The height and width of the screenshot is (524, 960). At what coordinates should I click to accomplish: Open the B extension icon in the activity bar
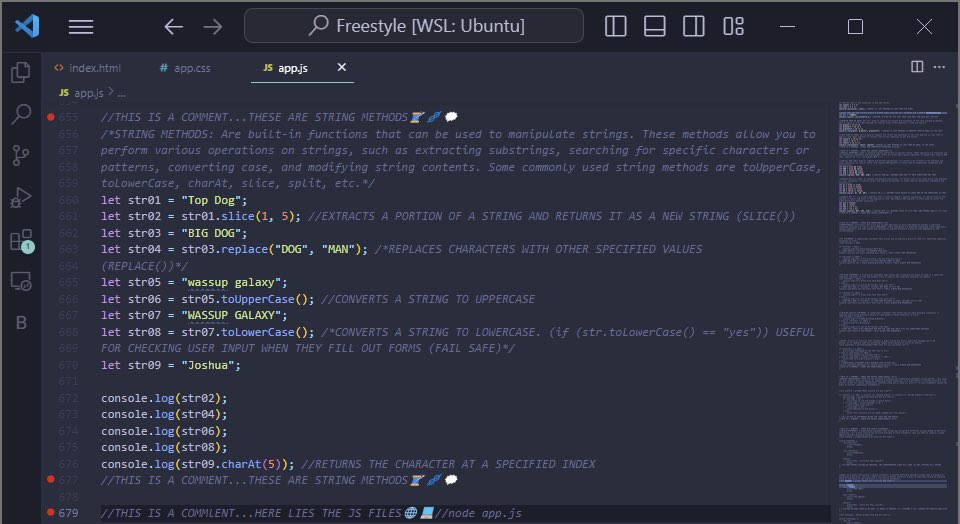(x=21, y=323)
